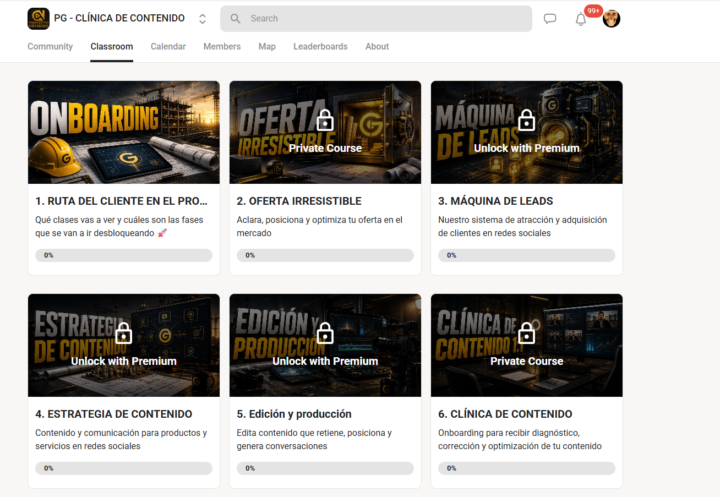
Task: Click Unlock with Premium on Estrategia de Contenido
Action: click(x=124, y=361)
